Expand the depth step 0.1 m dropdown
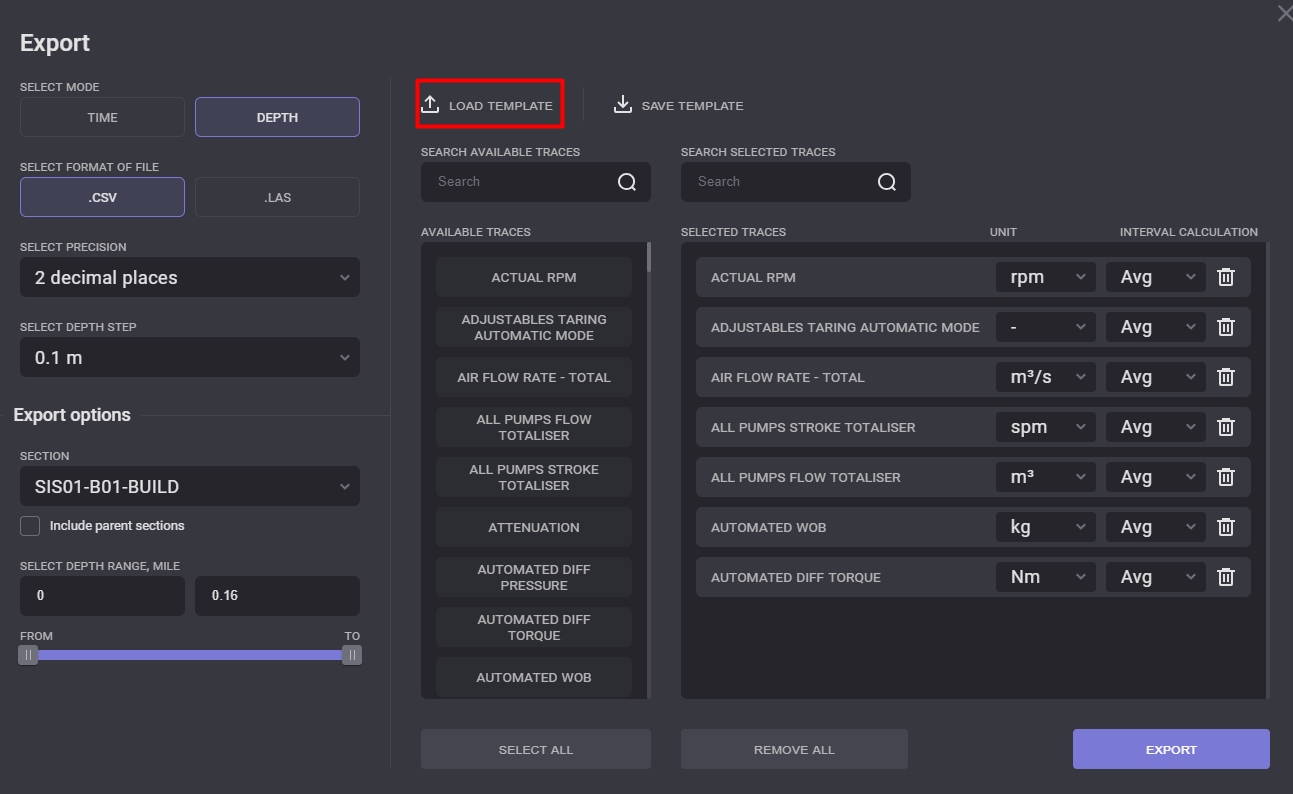 click(190, 357)
